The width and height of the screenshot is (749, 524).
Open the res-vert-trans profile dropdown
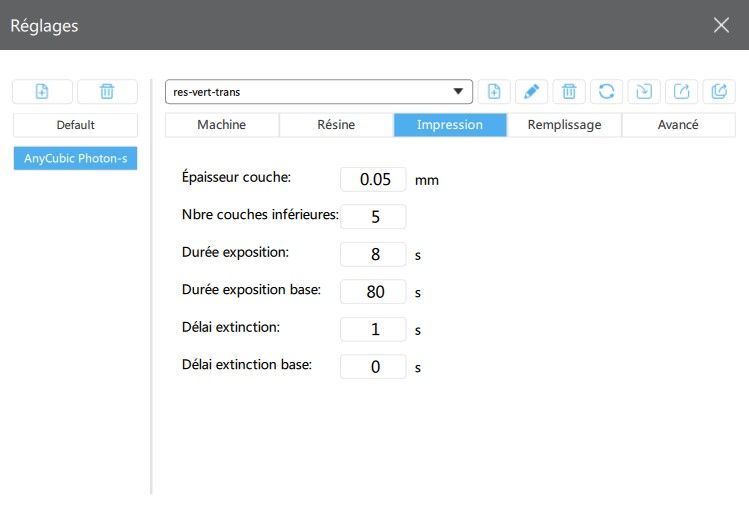[x=319, y=92]
